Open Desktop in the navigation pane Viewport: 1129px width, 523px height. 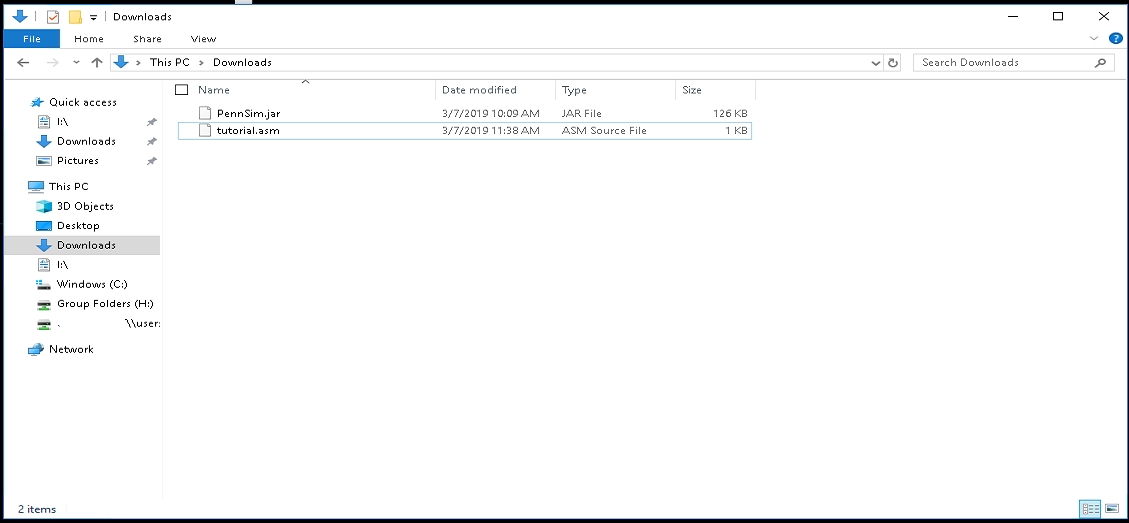tap(78, 225)
